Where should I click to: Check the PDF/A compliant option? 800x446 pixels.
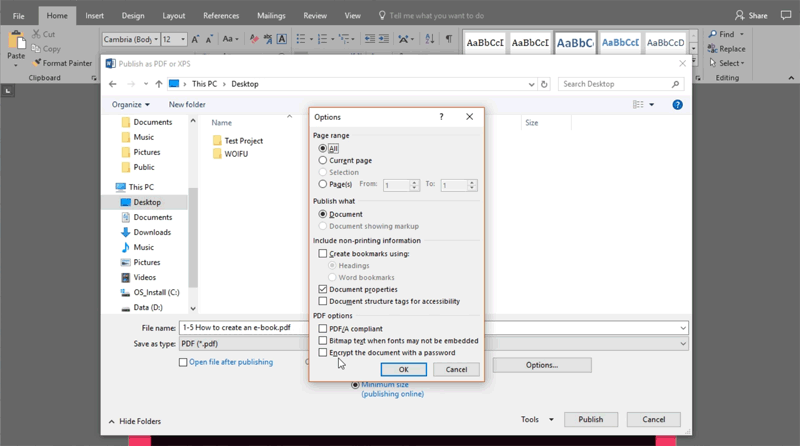click(x=322, y=329)
